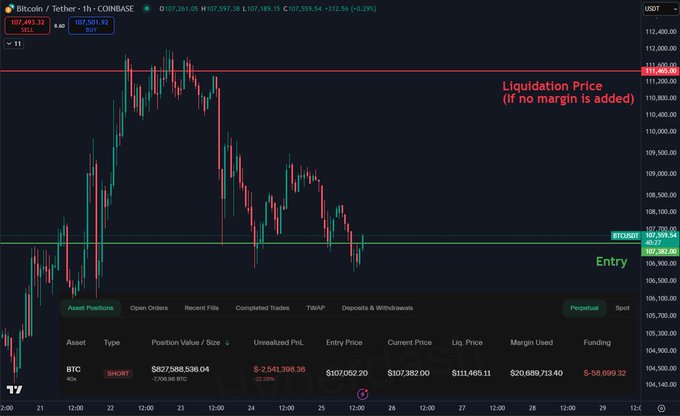Click entry price $107,052.20
The height and width of the screenshot is (416, 680).
[347, 373]
